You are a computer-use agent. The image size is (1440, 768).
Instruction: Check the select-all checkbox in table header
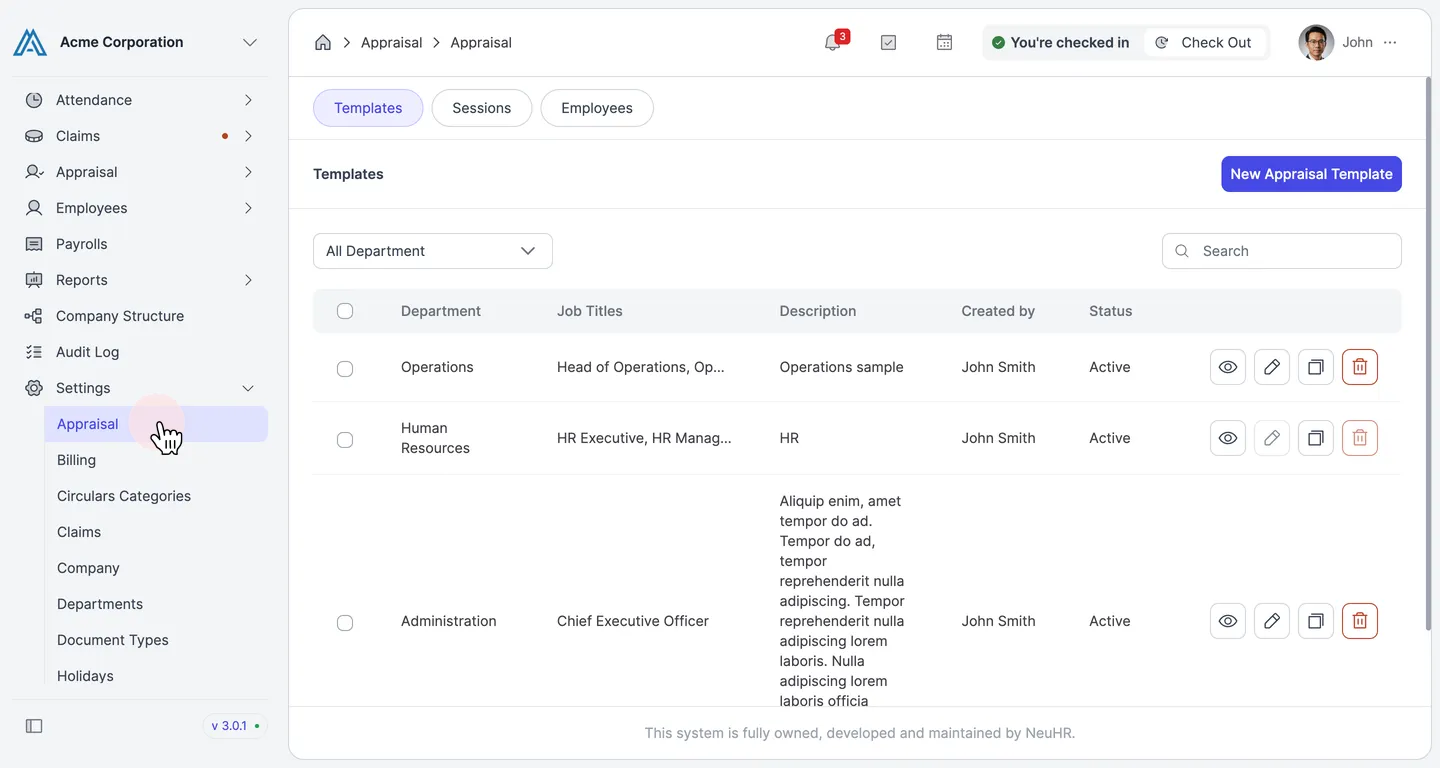[345, 311]
